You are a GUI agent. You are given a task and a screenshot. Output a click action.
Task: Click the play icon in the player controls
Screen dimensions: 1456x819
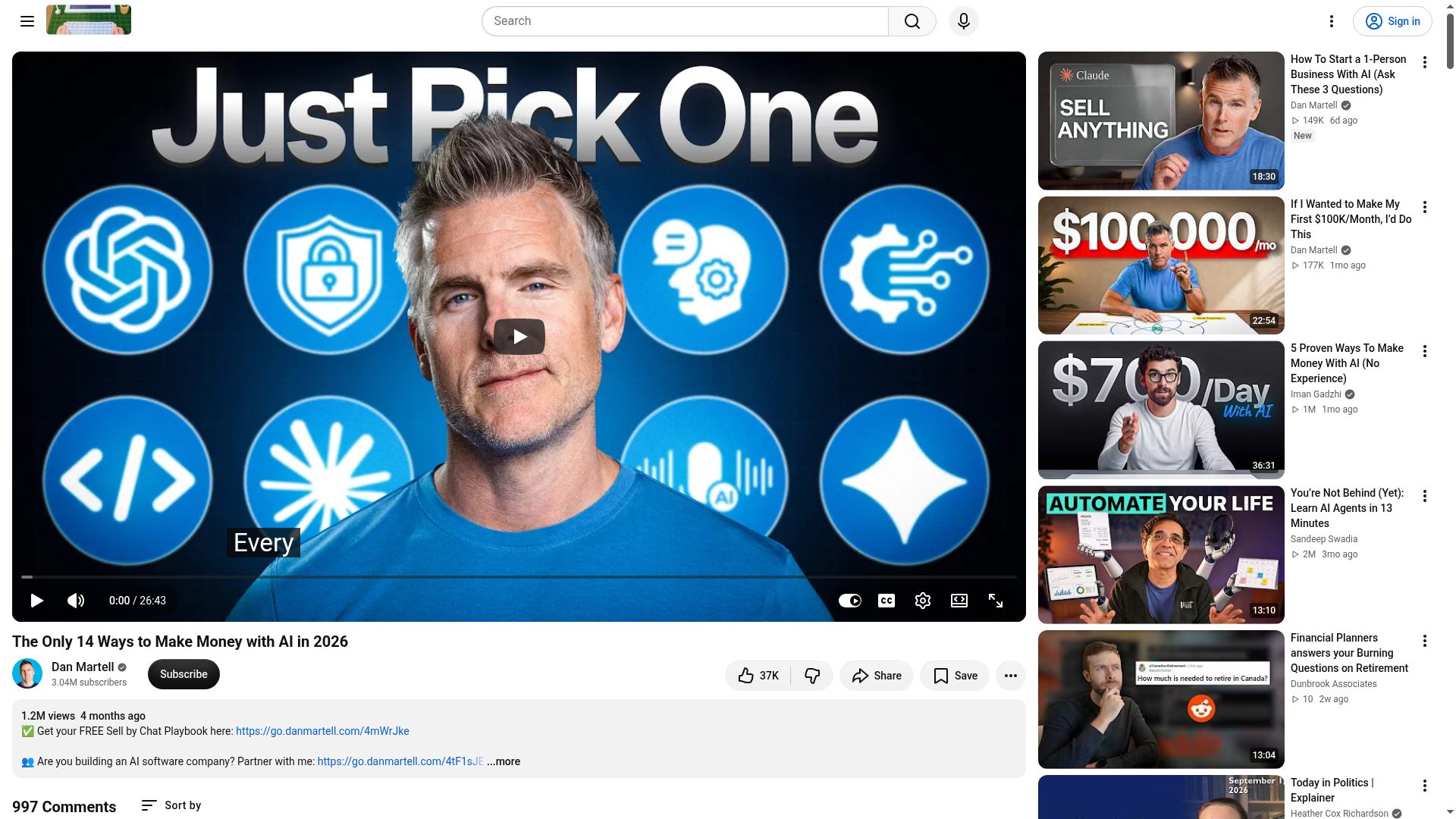pyautogui.click(x=36, y=601)
